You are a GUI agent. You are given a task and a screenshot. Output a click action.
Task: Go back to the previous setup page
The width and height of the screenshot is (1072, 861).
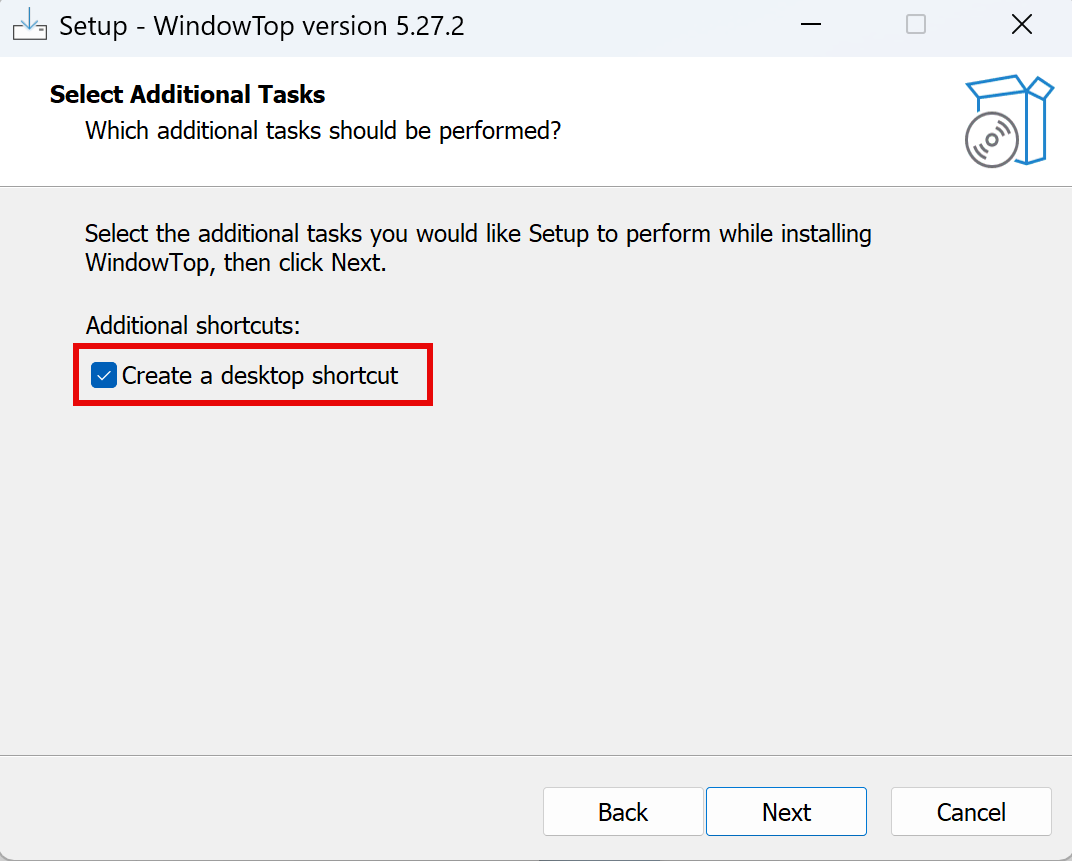point(623,812)
